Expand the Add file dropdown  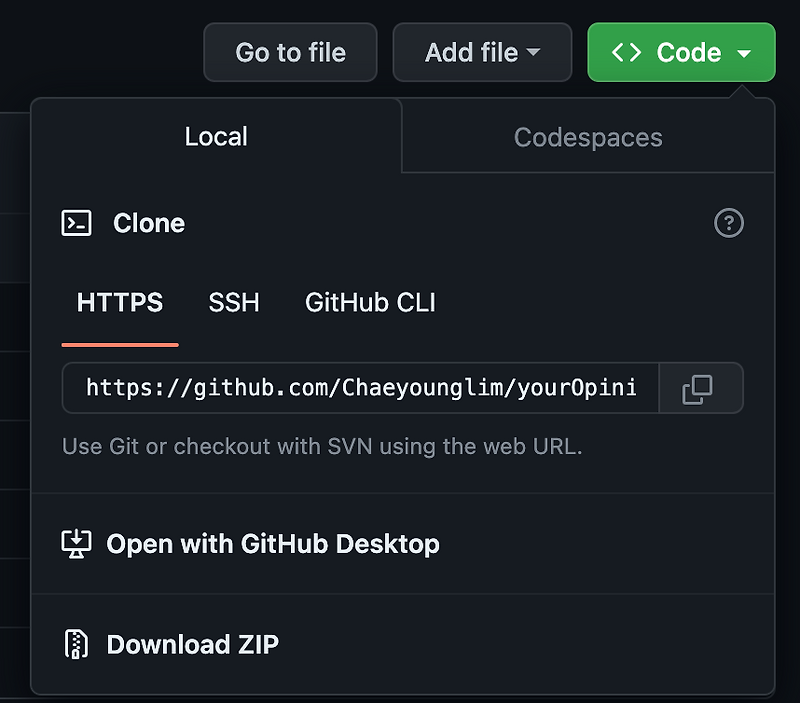coord(482,52)
